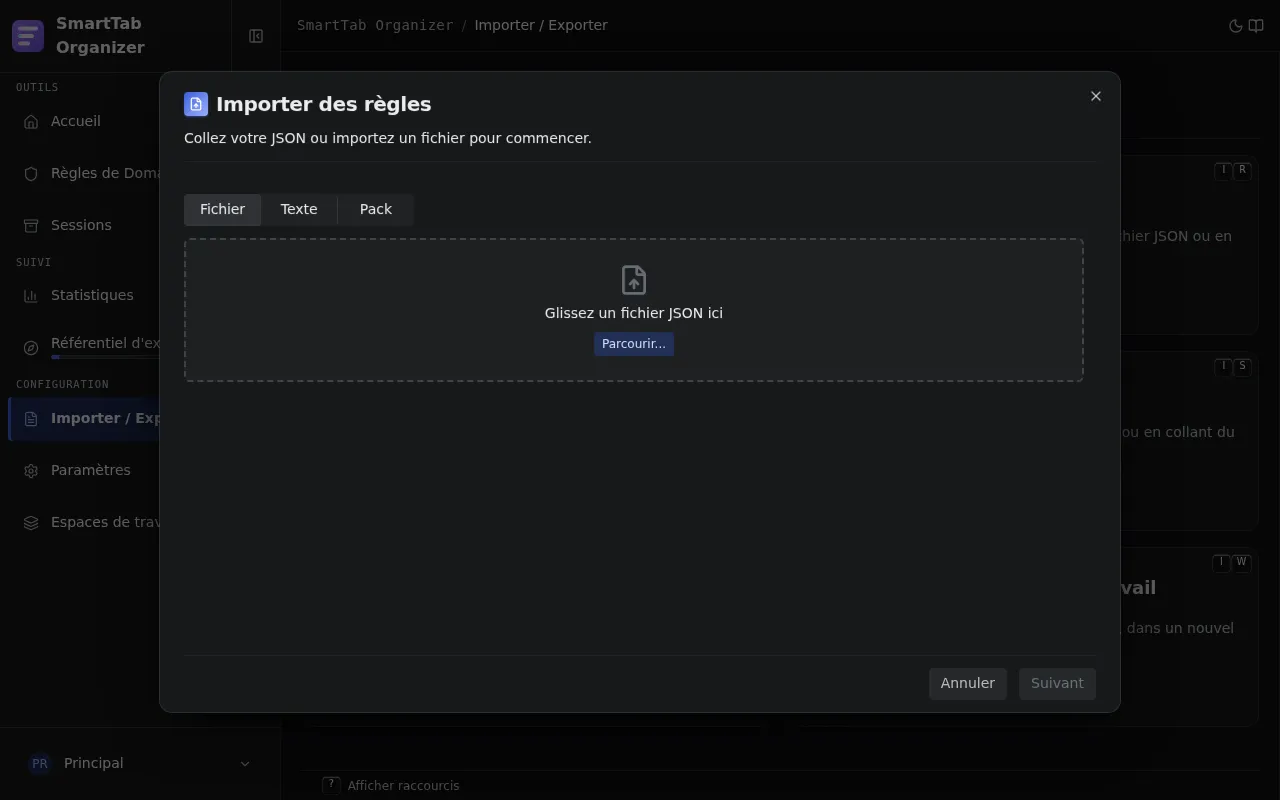The width and height of the screenshot is (1280, 800).
Task: Click the SmartTab Organizer logo icon
Action: tap(28, 36)
